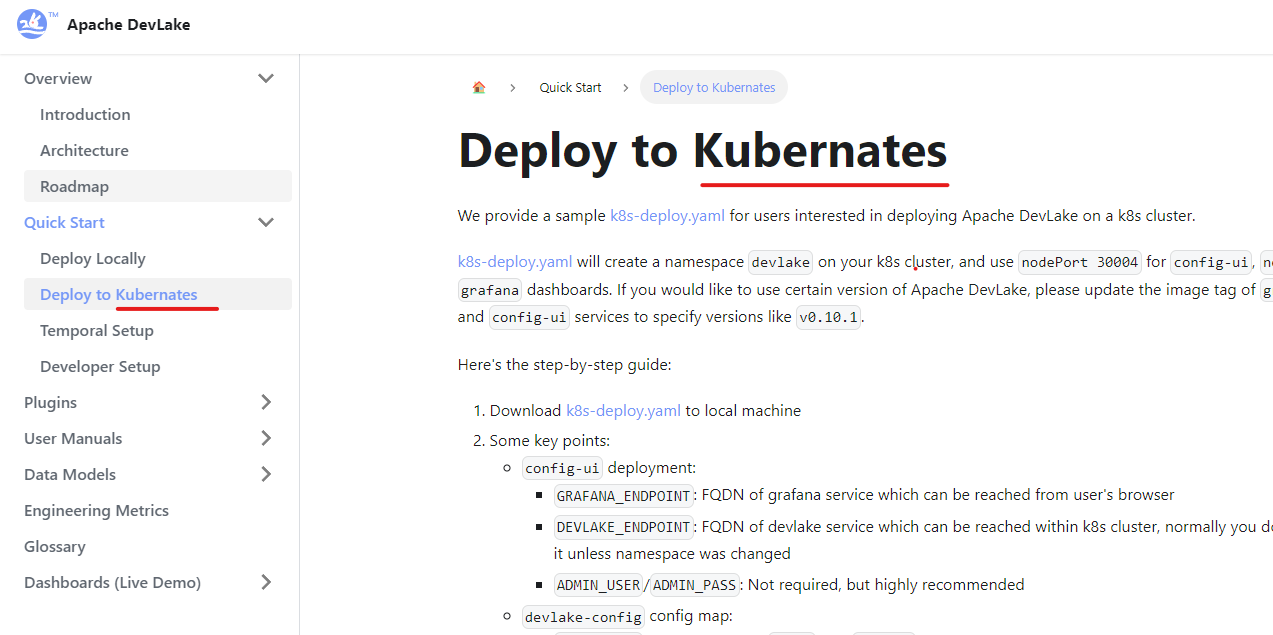Image resolution: width=1273 pixels, height=635 pixels.
Task: Expand the User Manuals section chevron
Action: pyautogui.click(x=266, y=438)
